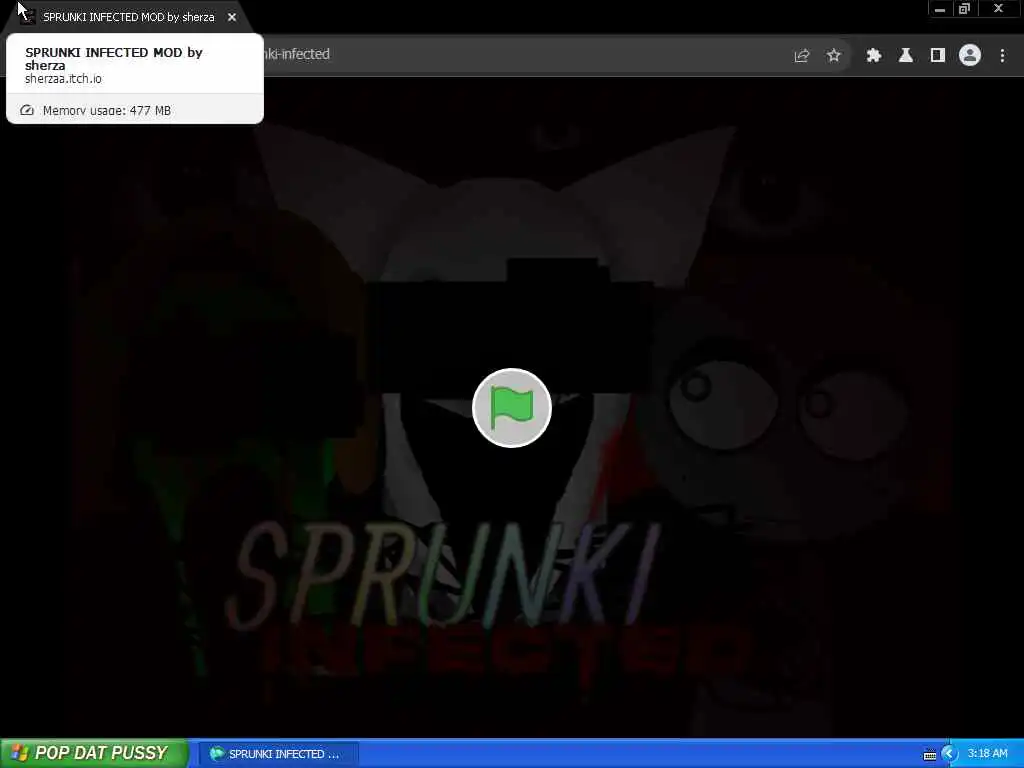Open the Start menu button
Screen dimensions: 1024x768
pyautogui.click(x=94, y=753)
